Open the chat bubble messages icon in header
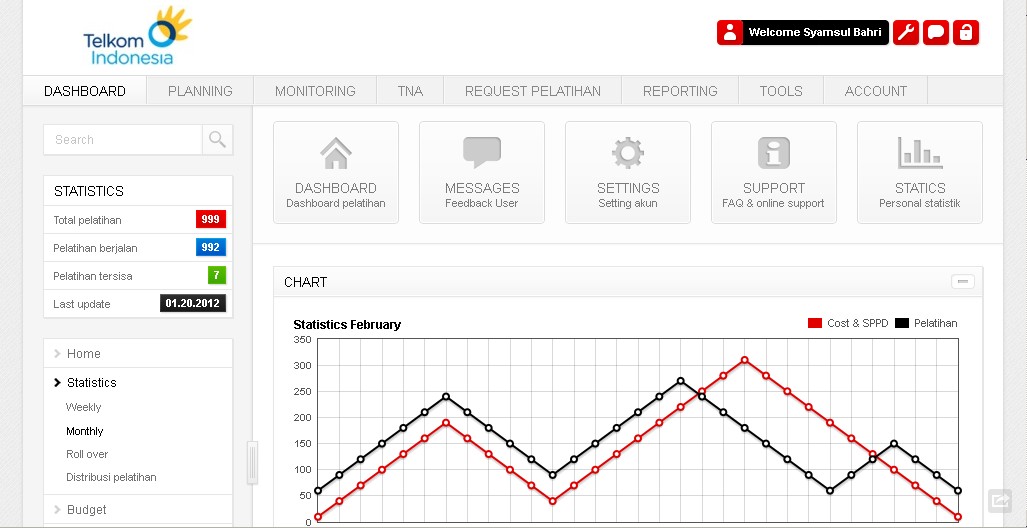This screenshot has height=528, width=1027. tap(936, 33)
